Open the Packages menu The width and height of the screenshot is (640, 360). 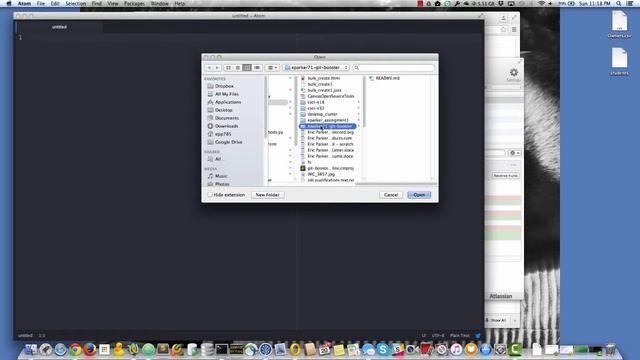134,4
